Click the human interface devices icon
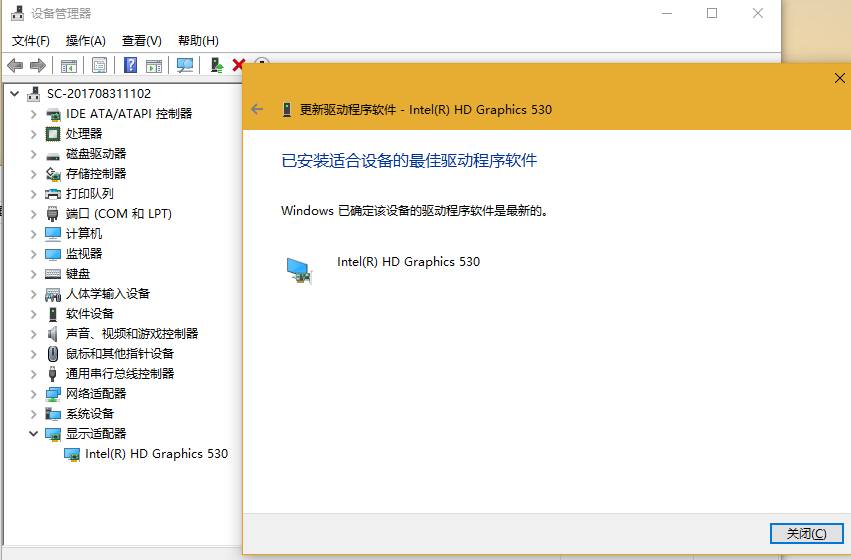The height and width of the screenshot is (560, 851). point(53,294)
